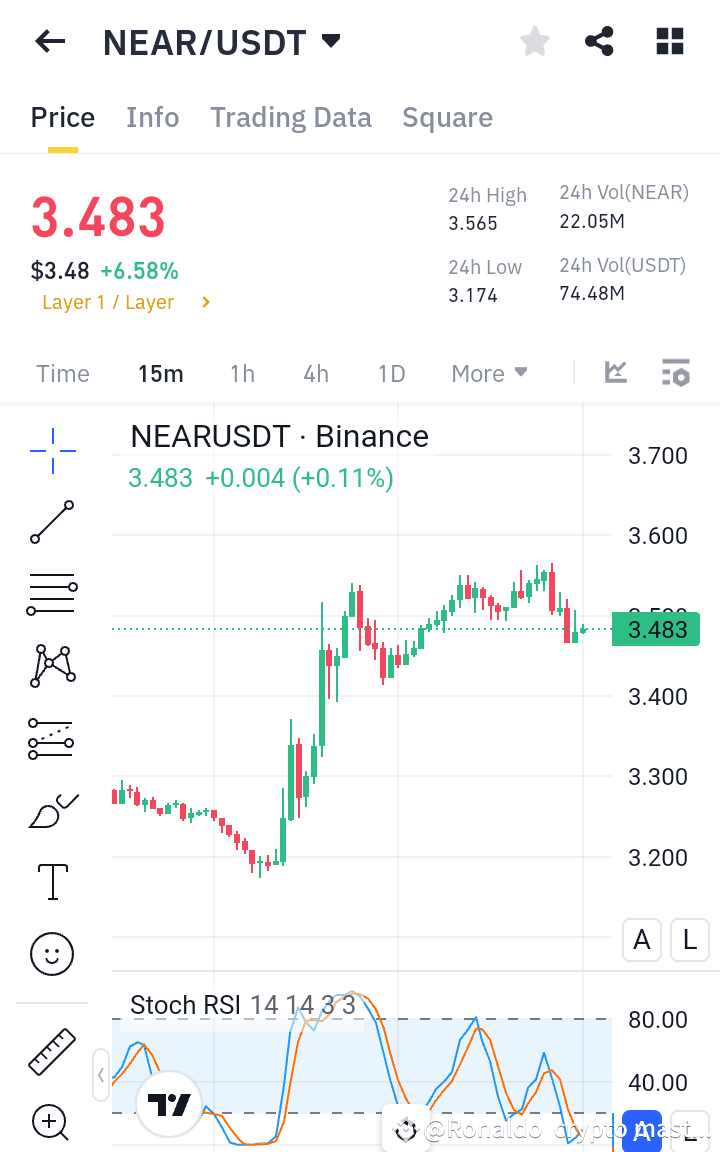Select the 4h interval
720x1152 pixels.
click(x=316, y=373)
